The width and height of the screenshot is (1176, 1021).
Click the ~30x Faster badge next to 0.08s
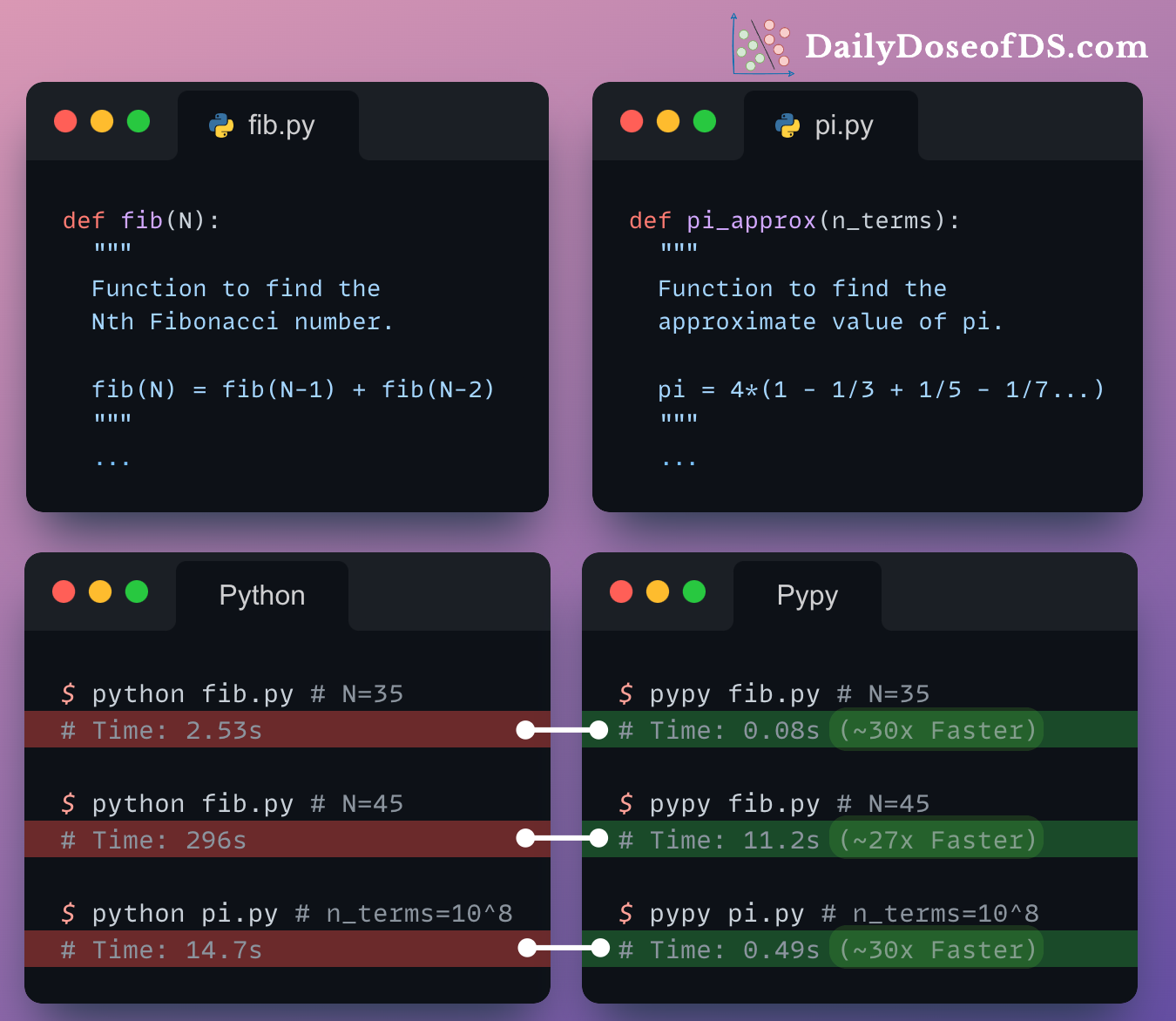click(x=936, y=729)
